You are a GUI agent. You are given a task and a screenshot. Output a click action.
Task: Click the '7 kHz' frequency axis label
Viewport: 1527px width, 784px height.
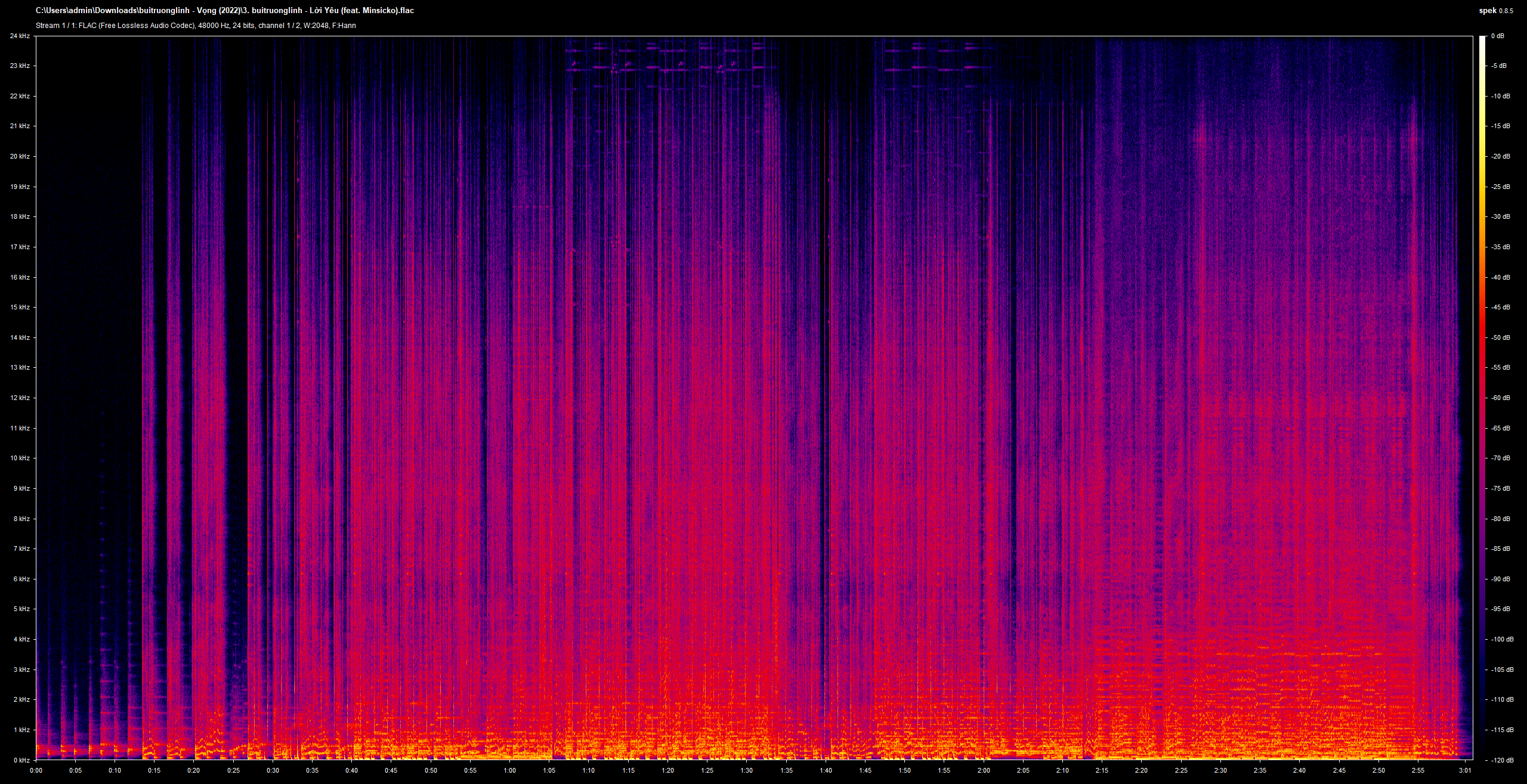21,549
